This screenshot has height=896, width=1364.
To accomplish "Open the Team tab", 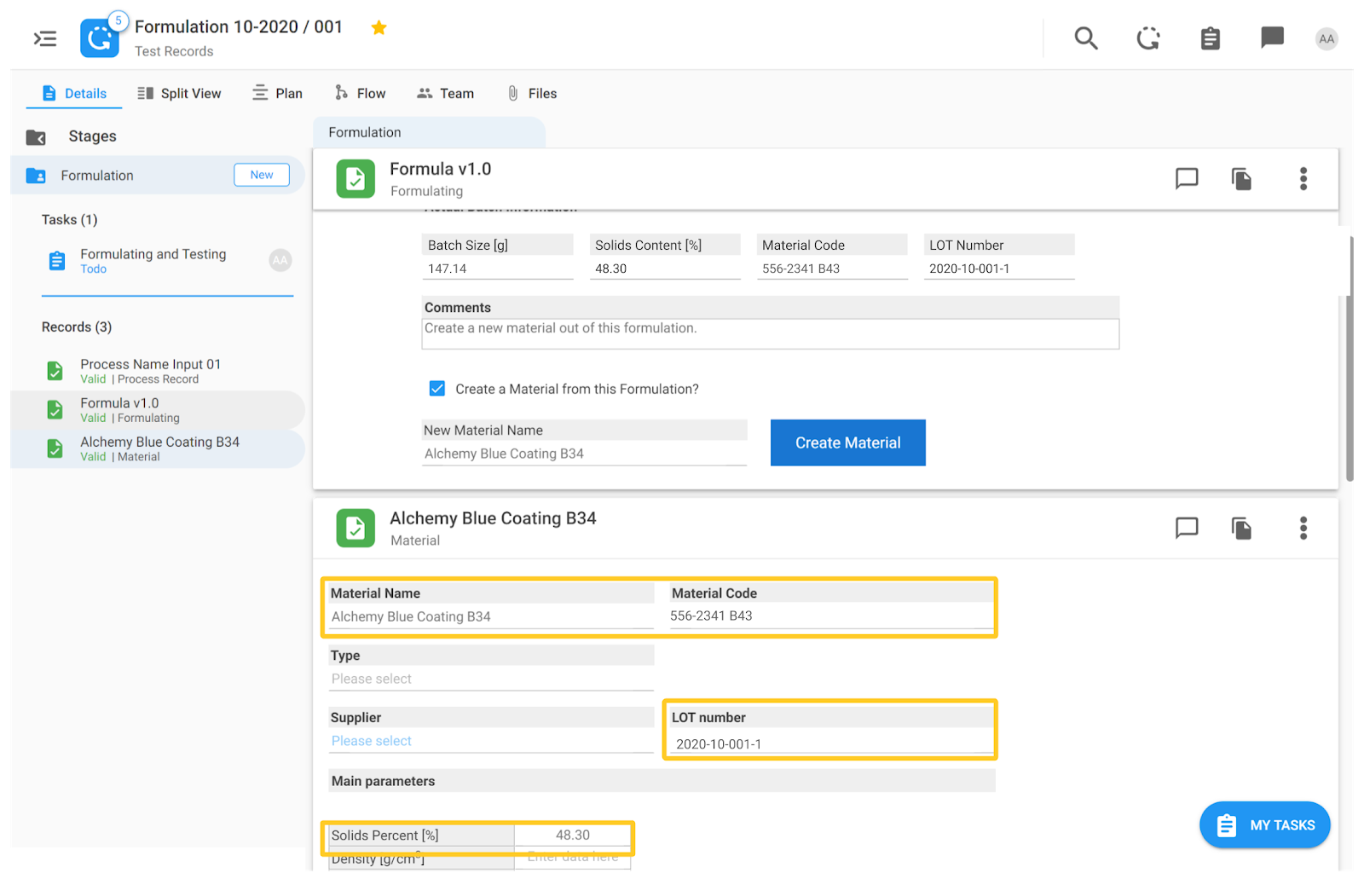I will (445, 94).
